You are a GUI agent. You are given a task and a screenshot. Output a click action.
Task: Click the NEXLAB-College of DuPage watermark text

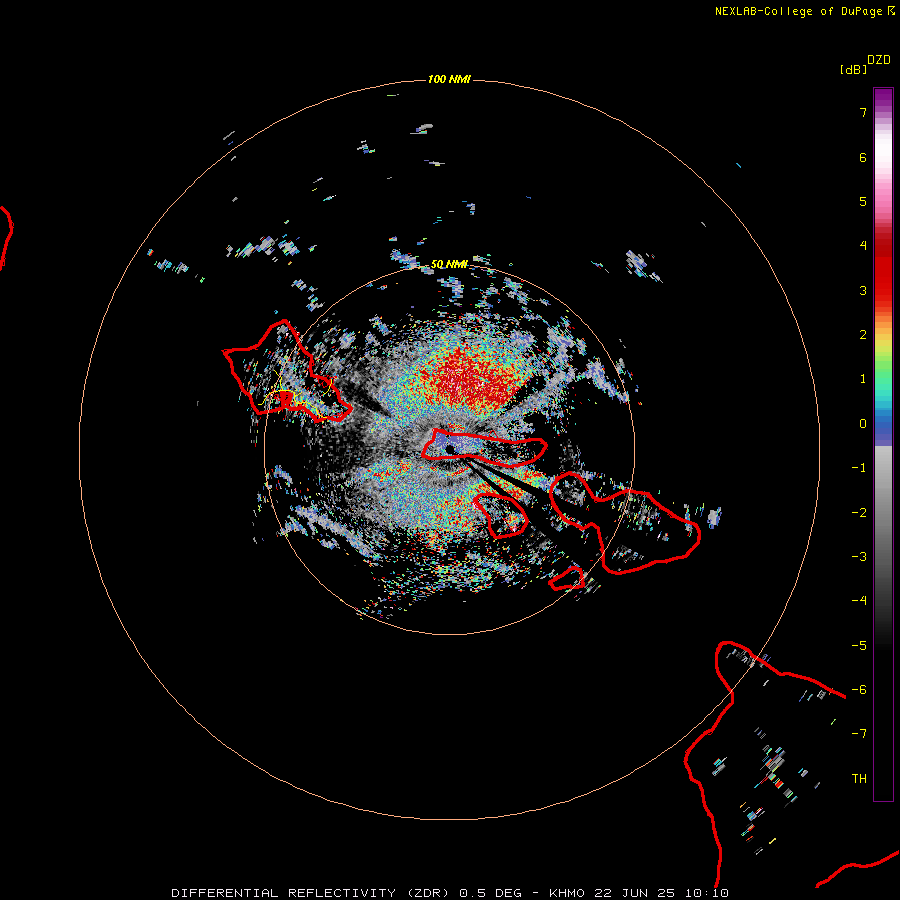[x=804, y=11]
